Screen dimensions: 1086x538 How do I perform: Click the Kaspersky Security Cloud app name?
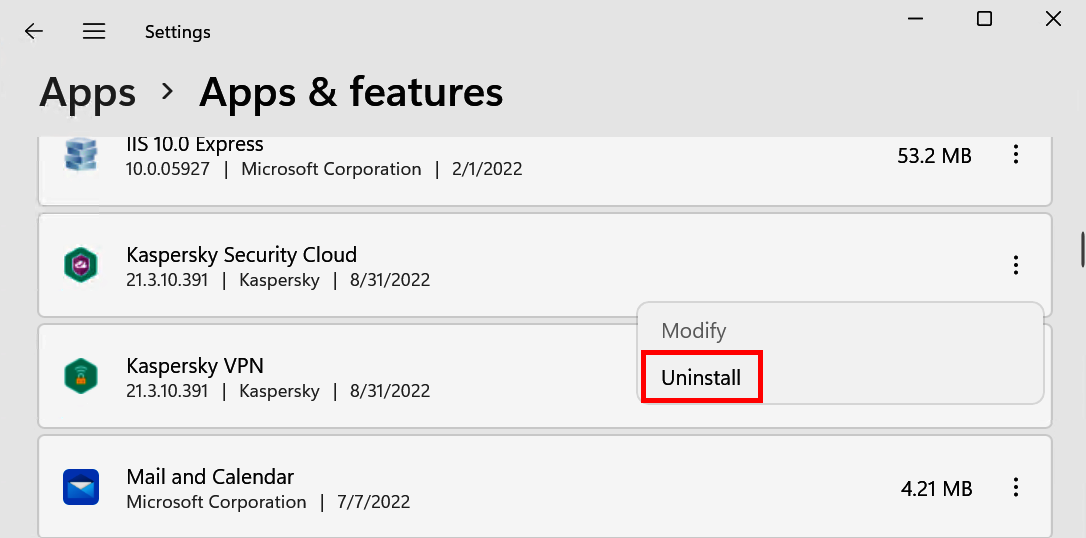pos(241,254)
